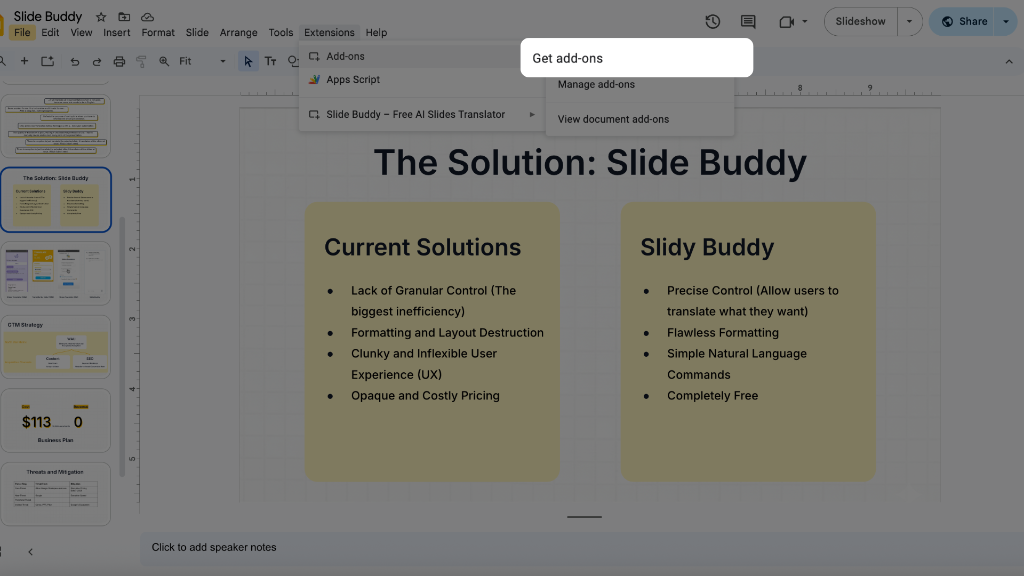Activate the Select cursor tool
The height and width of the screenshot is (576, 1024).
click(245, 61)
